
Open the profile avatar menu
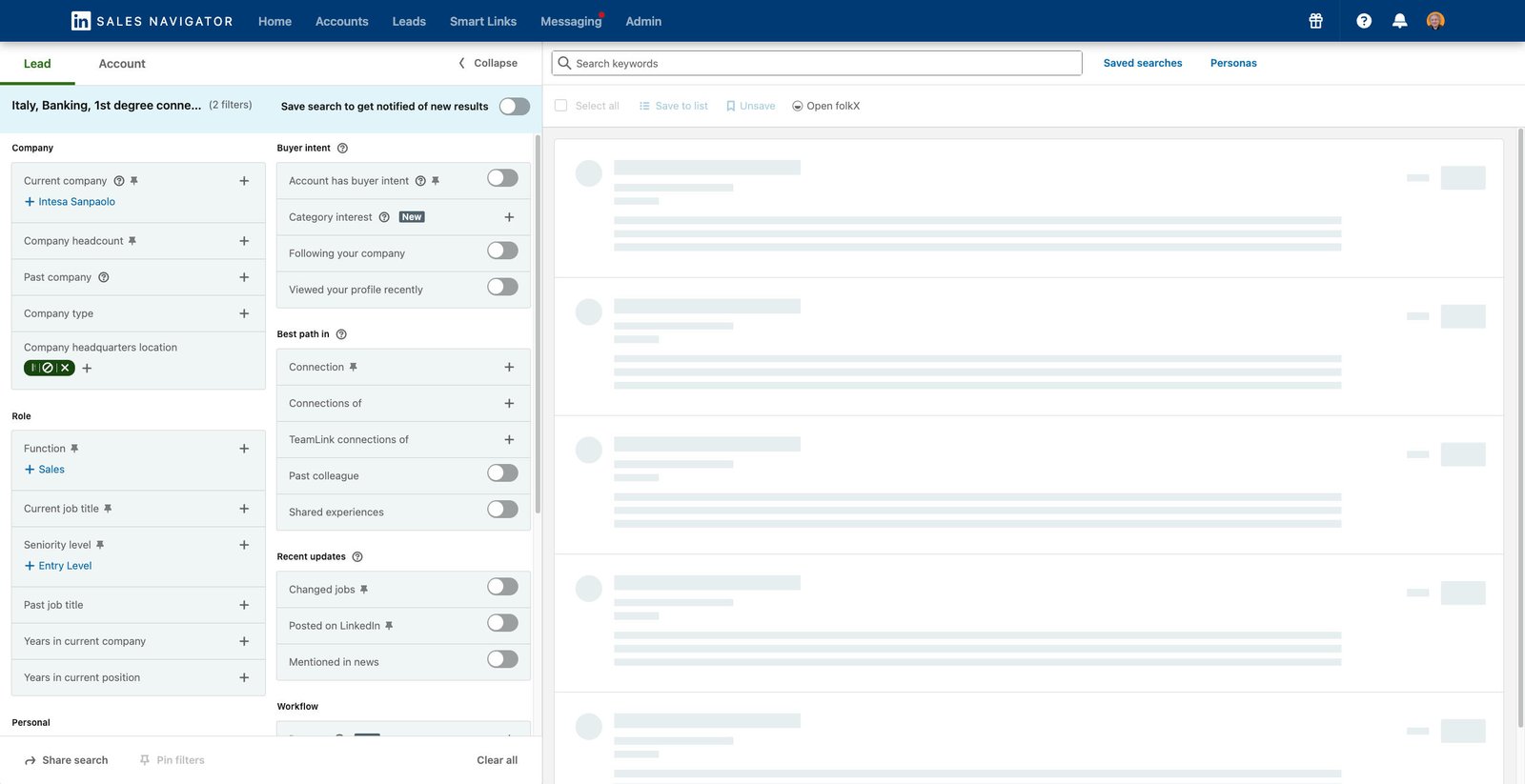[1435, 21]
